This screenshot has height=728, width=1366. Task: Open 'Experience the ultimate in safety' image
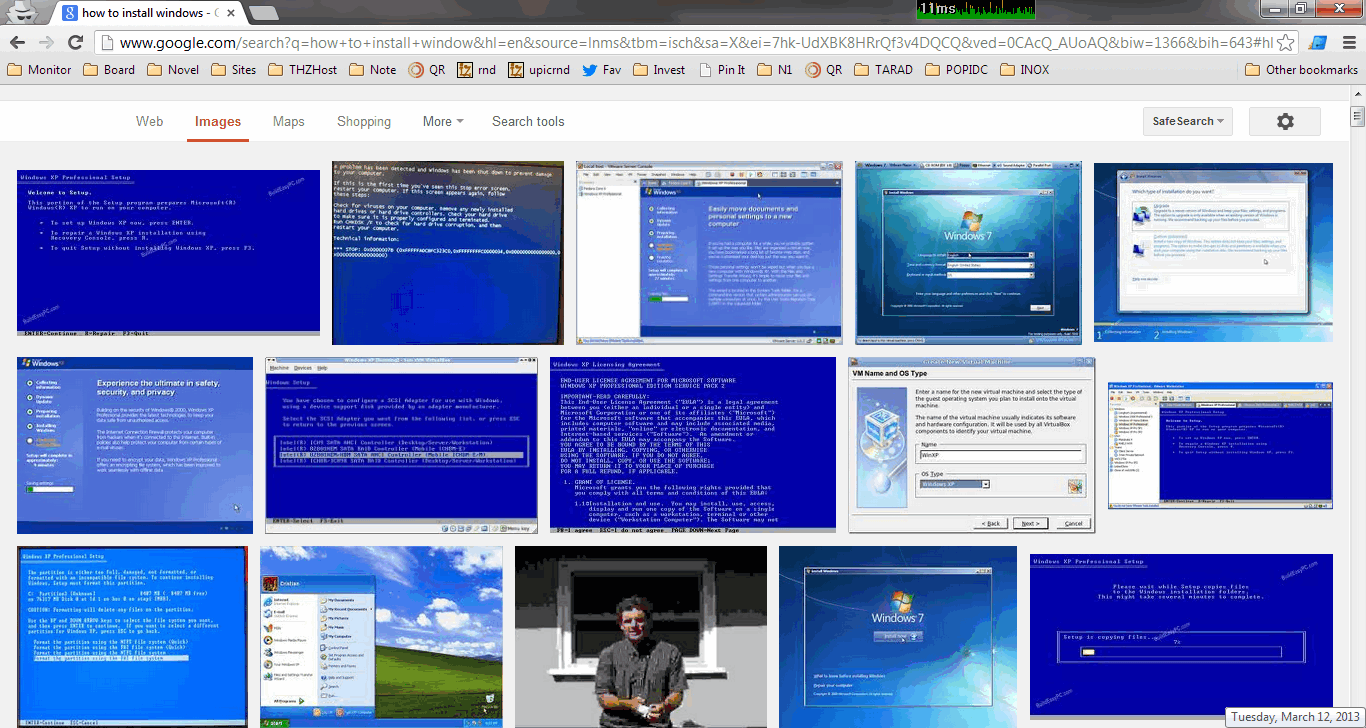click(x=135, y=445)
